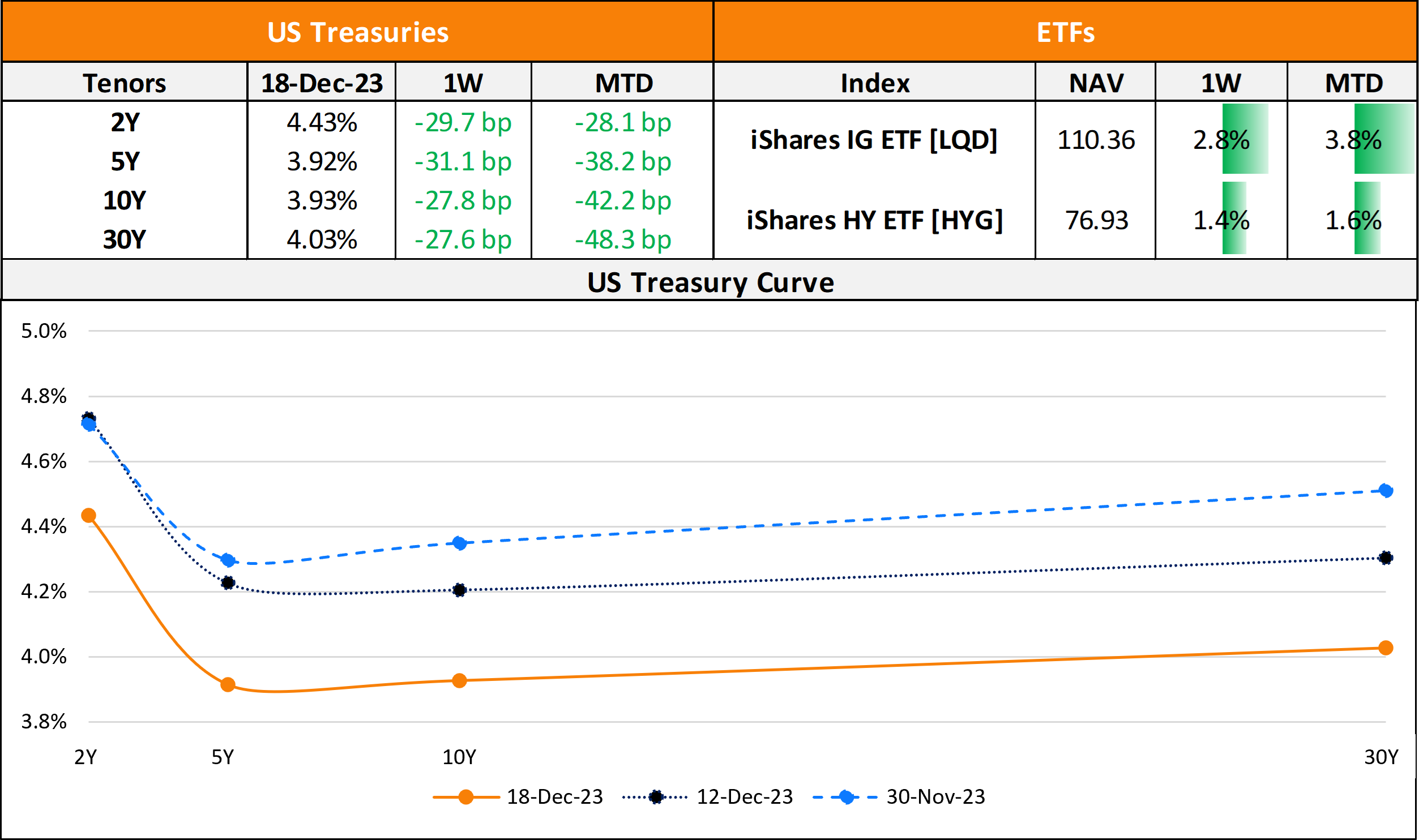
Task: Select the blue dashed 10Y data point
Action: [x=459, y=543]
